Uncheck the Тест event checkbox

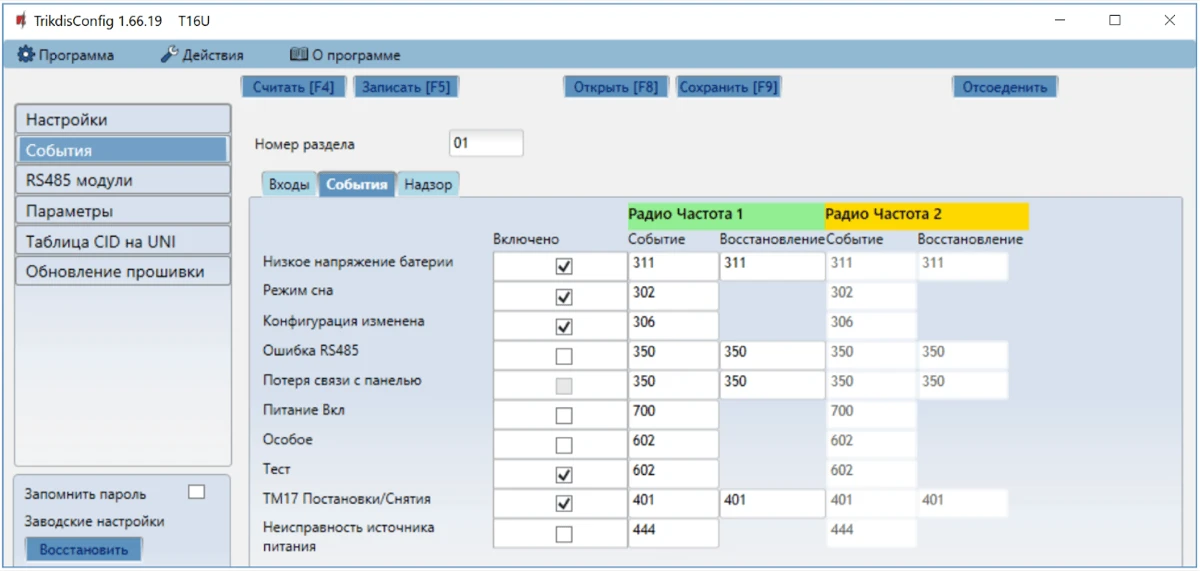point(564,474)
